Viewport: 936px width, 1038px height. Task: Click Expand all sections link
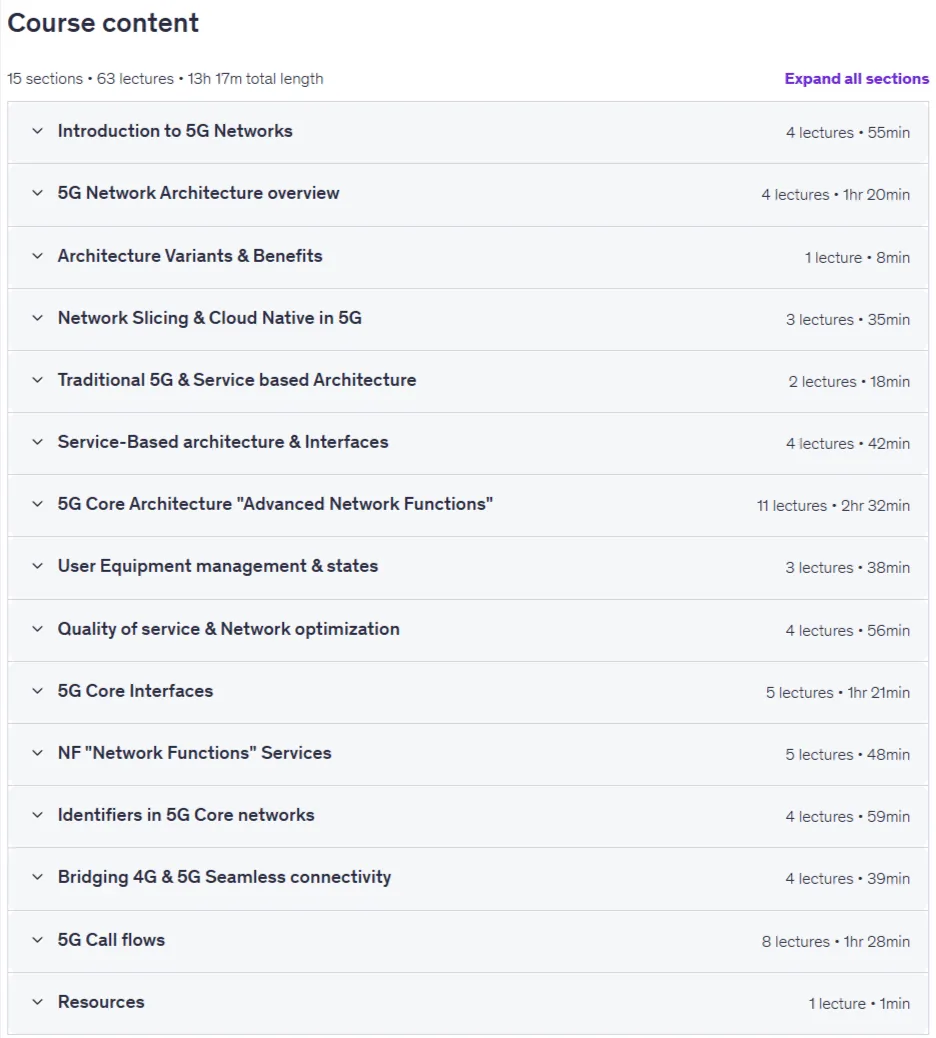pyautogui.click(x=857, y=79)
